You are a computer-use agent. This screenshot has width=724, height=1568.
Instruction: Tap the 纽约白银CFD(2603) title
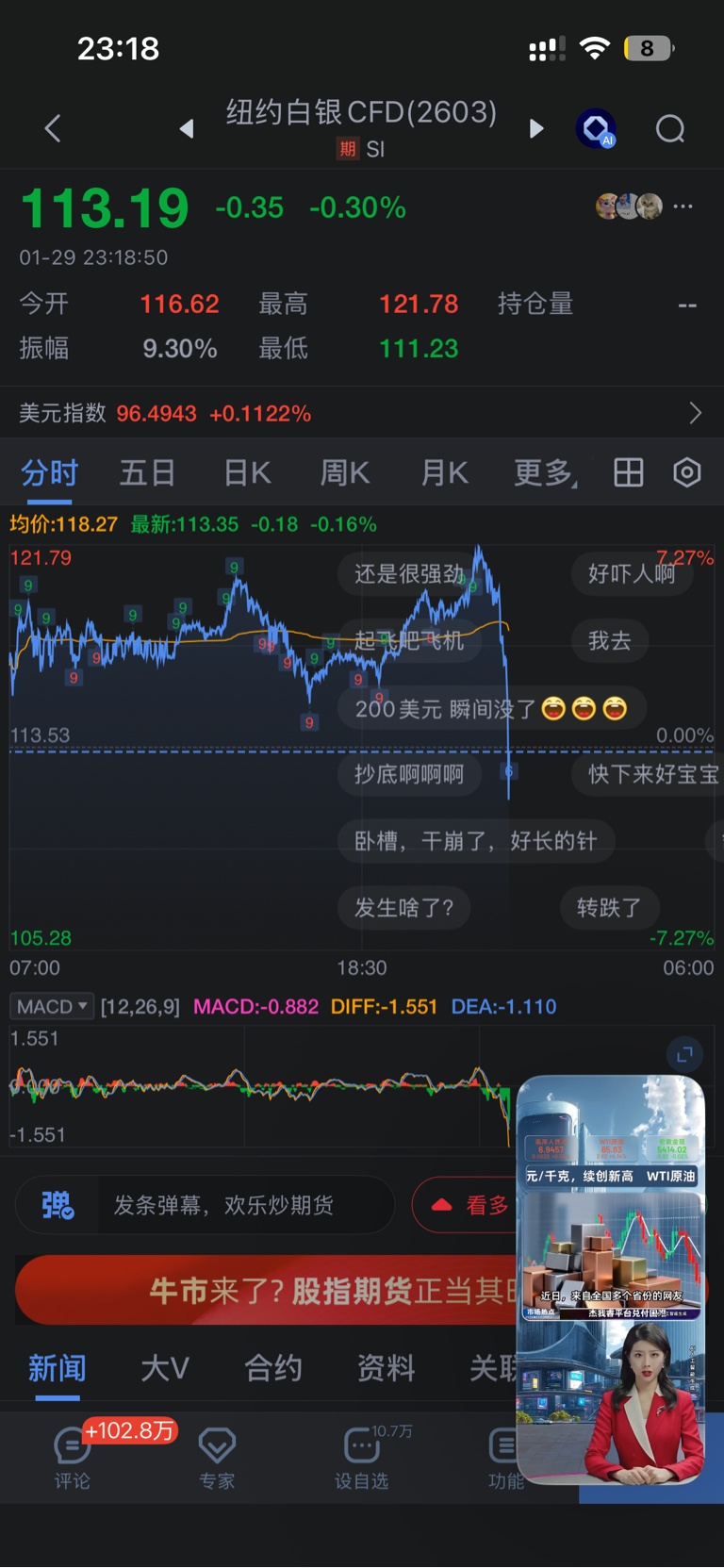pos(361,112)
